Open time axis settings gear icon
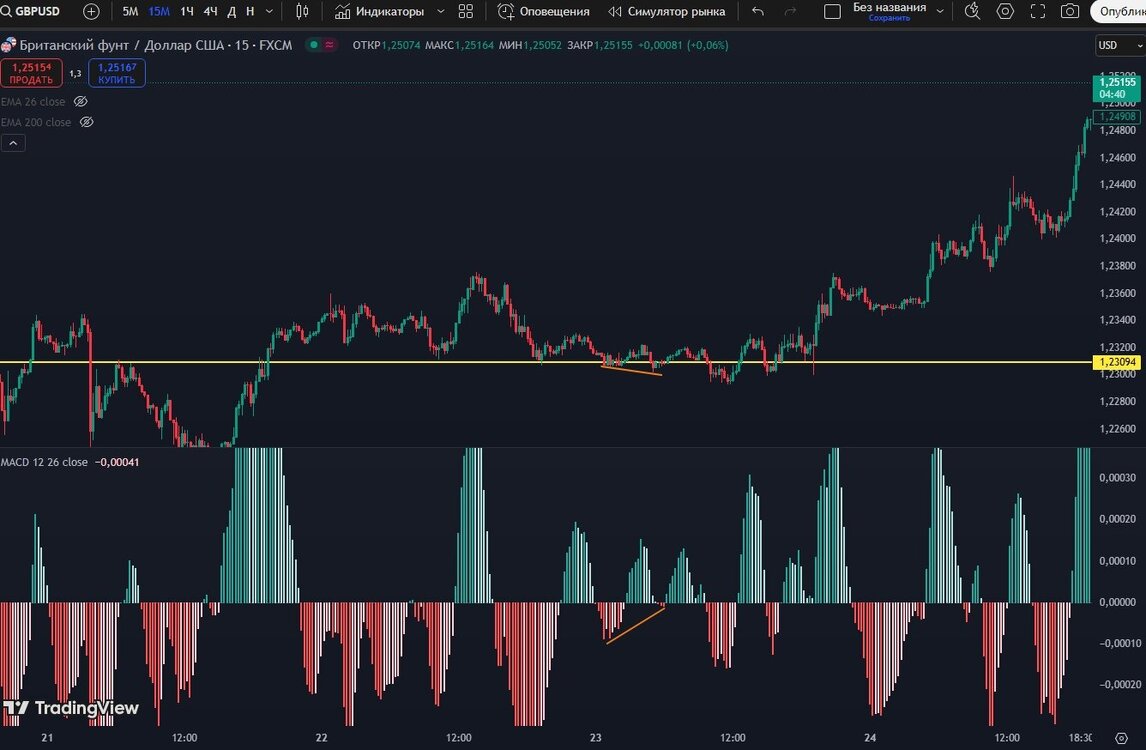Screen dimensions: 1146x750 point(1121,738)
